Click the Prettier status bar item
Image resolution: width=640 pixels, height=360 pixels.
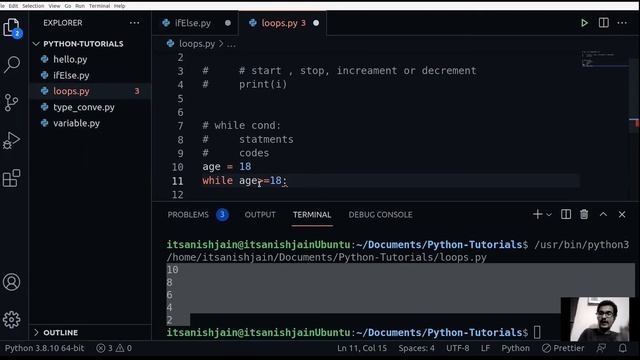click(x=563, y=348)
